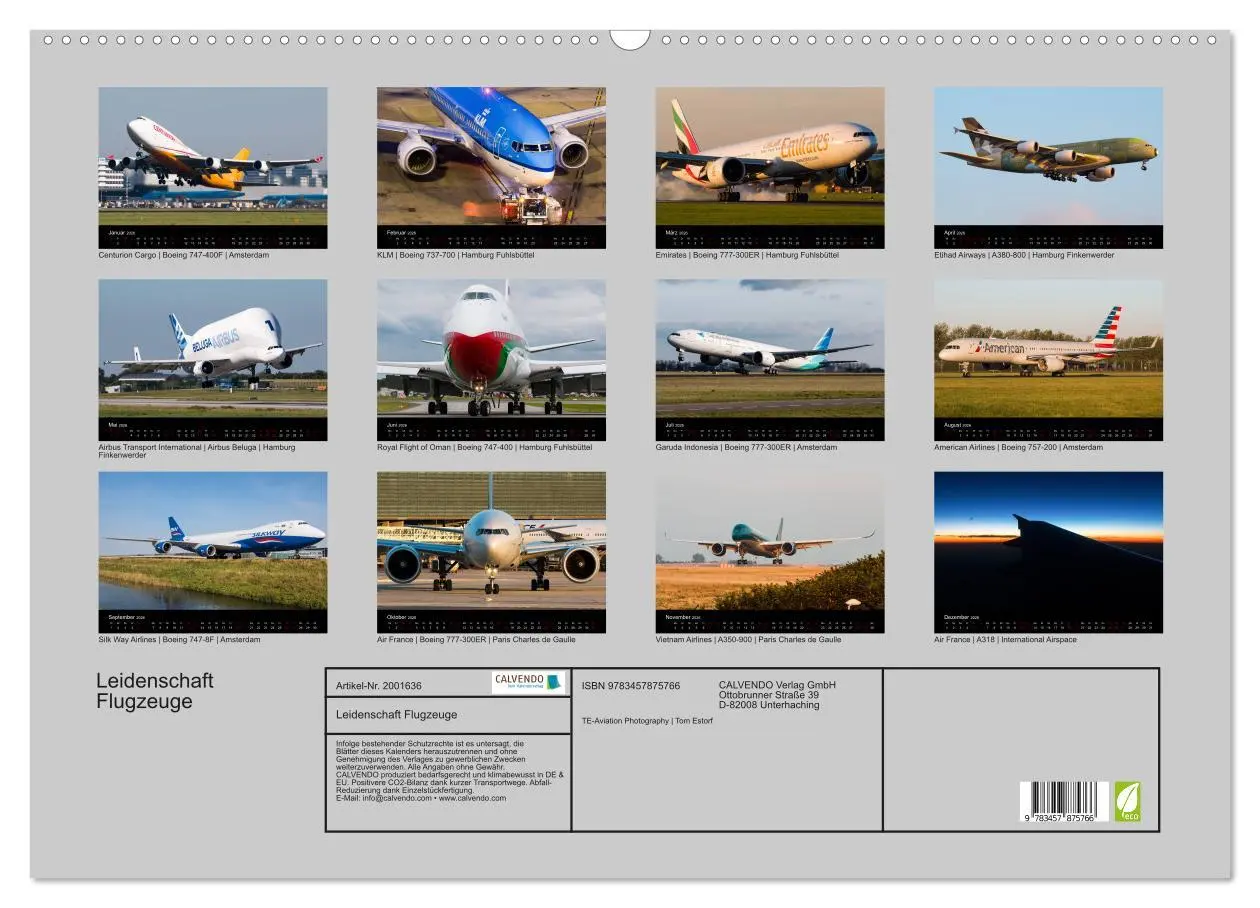The image size is (1260, 908).
Task: Click the www.calvendo.com web address
Action: pos(472,798)
